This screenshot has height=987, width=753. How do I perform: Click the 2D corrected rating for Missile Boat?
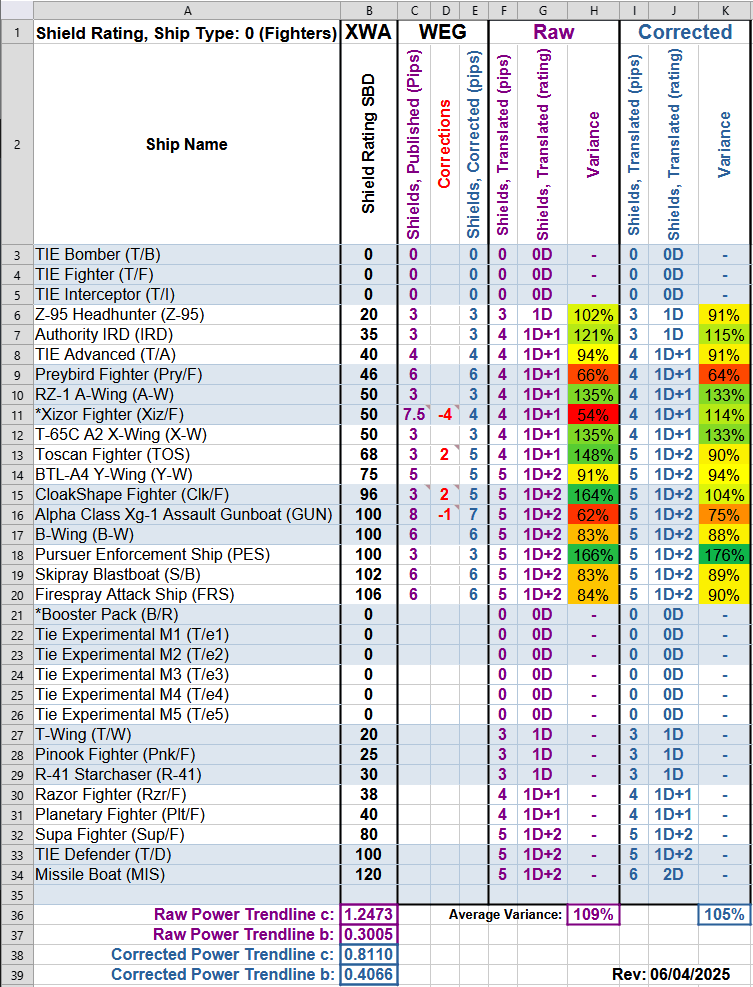coord(673,875)
